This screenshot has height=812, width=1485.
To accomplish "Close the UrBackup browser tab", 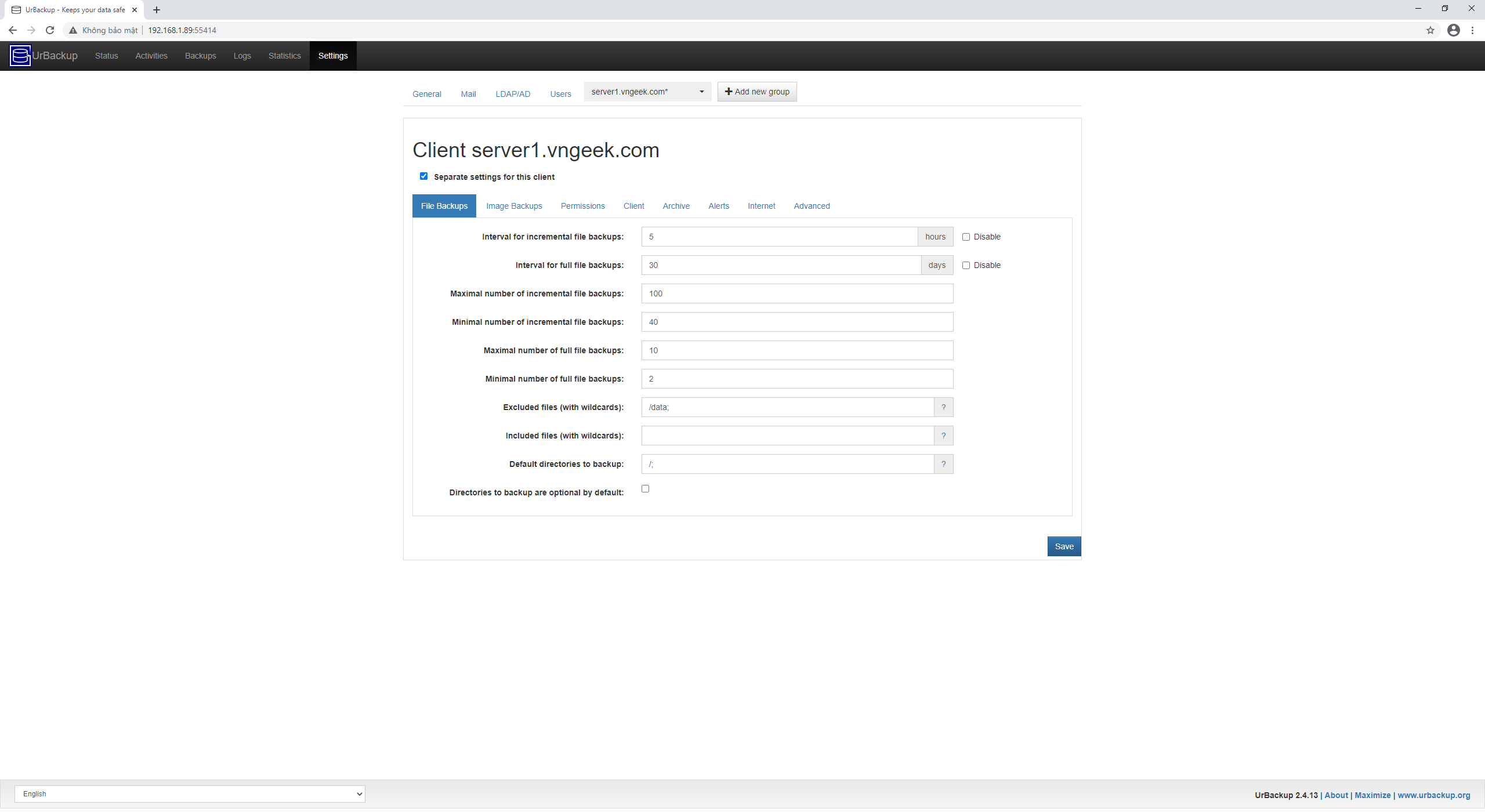I will 135,10.
